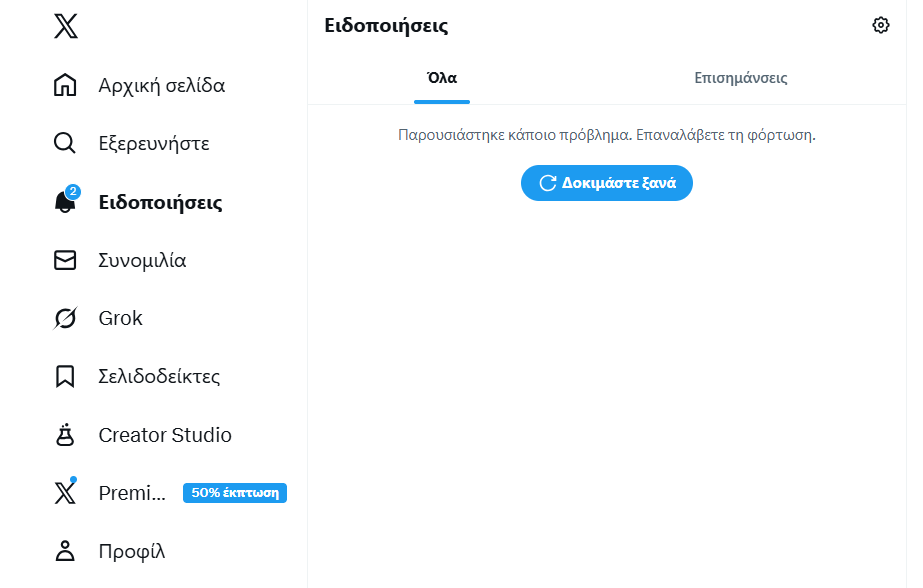The height and width of the screenshot is (588, 923).
Task: Switch to the Όλα tab
Action: coord(442,78)
